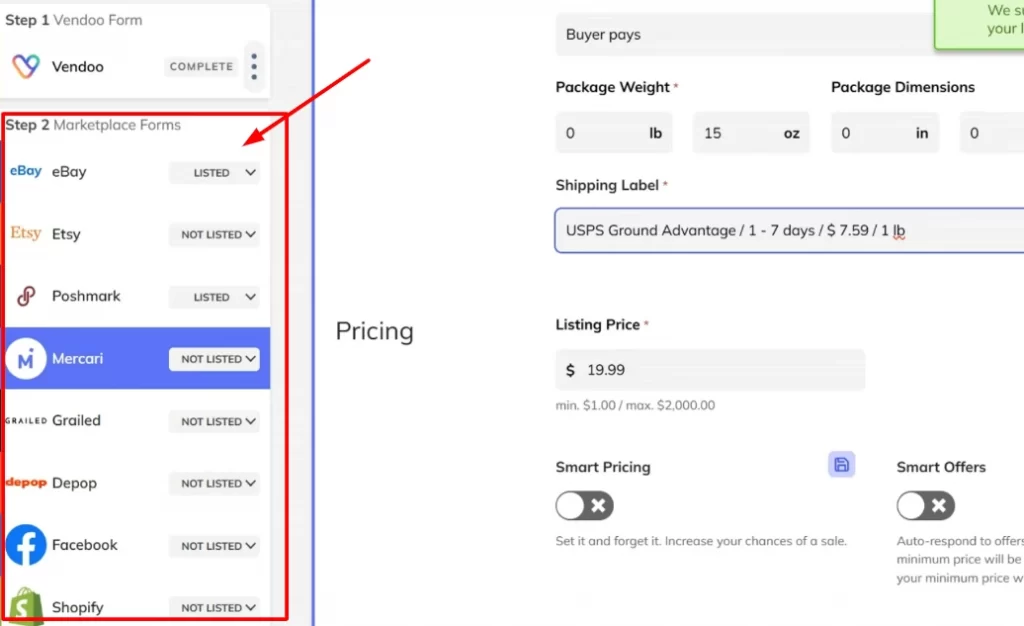The image size is (1024, 626).
Task: Open Shopify NOT LISTED status dropdown
Action: (214, 608)
